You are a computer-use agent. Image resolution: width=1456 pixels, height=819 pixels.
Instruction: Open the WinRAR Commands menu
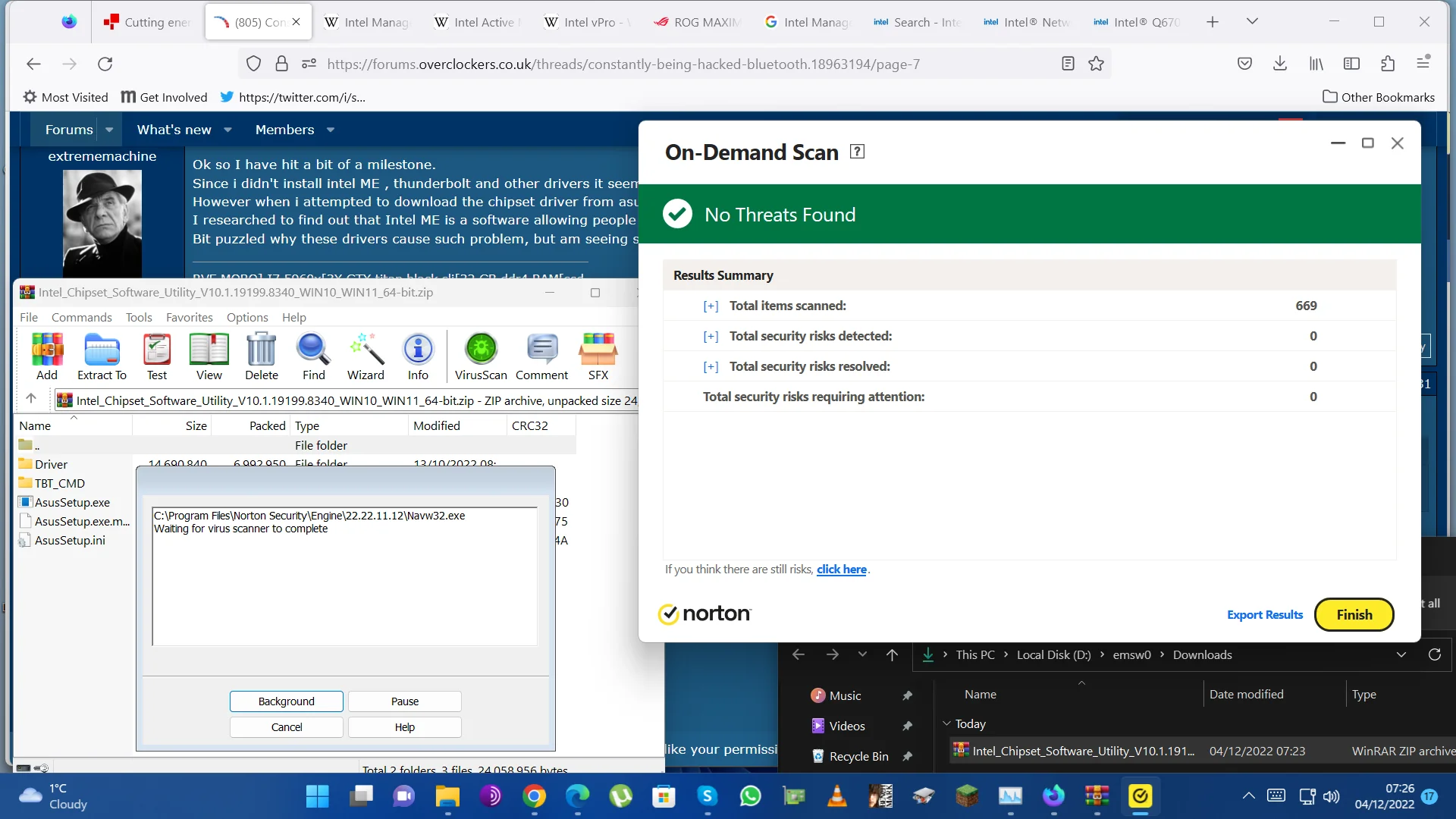click(x=82, y=318)
